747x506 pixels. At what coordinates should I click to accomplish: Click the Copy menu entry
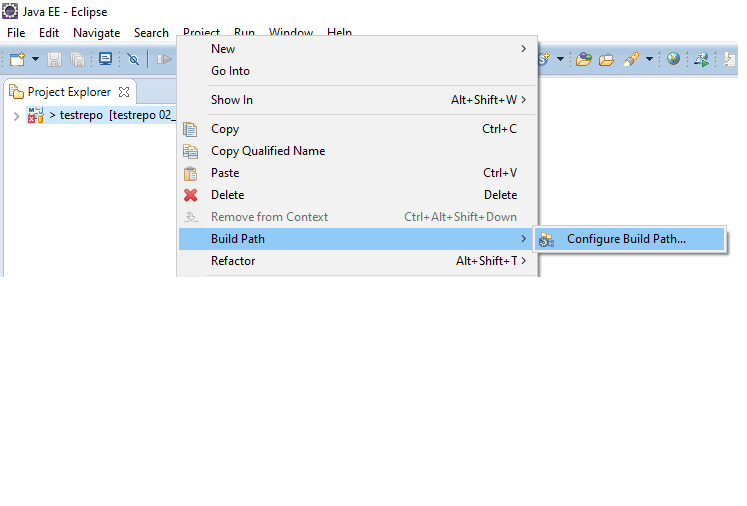pyautogui.click(x=358, y=129)
